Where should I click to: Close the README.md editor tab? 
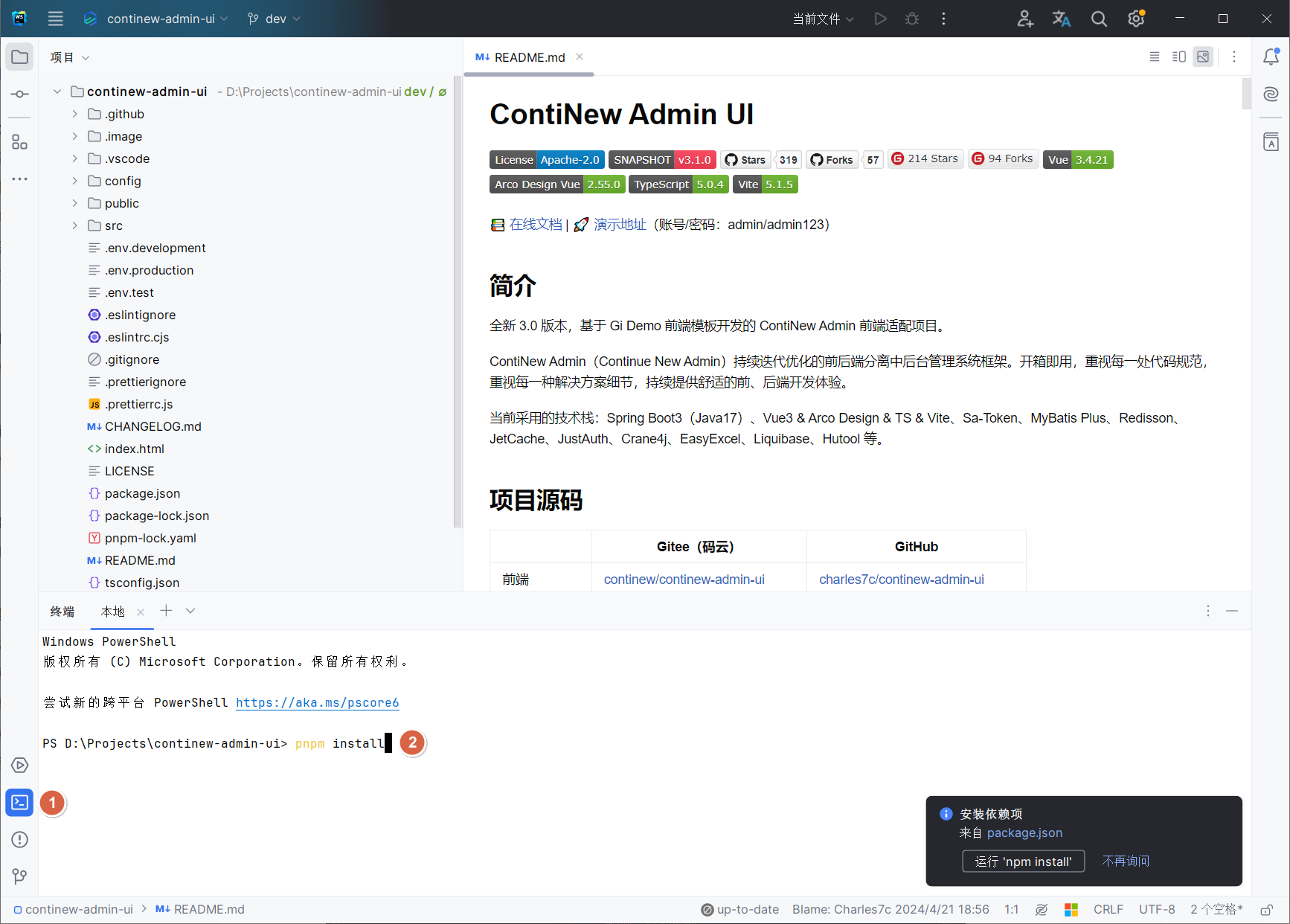click(580, 57)
